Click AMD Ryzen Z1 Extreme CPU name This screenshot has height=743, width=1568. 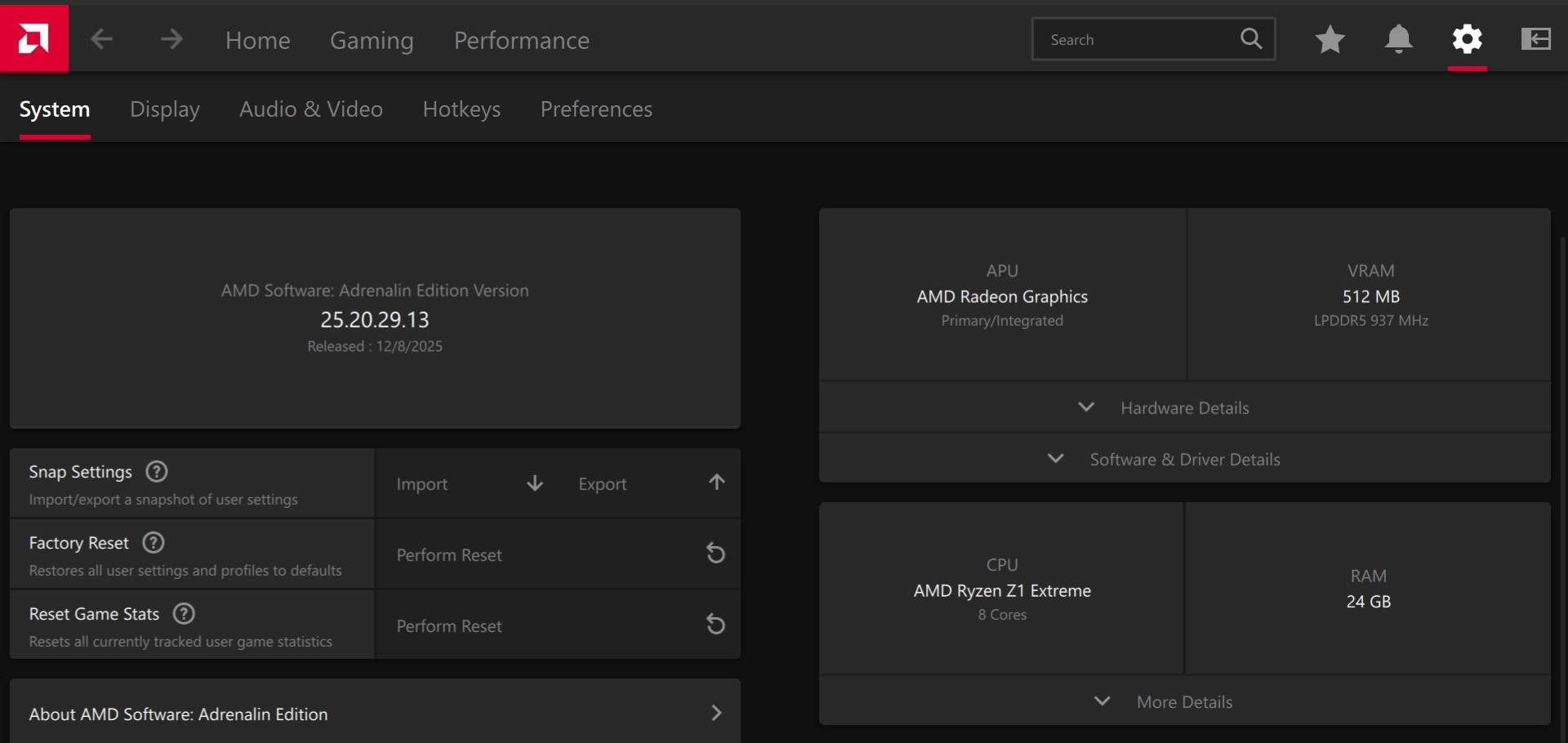(x=1002, y=590)
